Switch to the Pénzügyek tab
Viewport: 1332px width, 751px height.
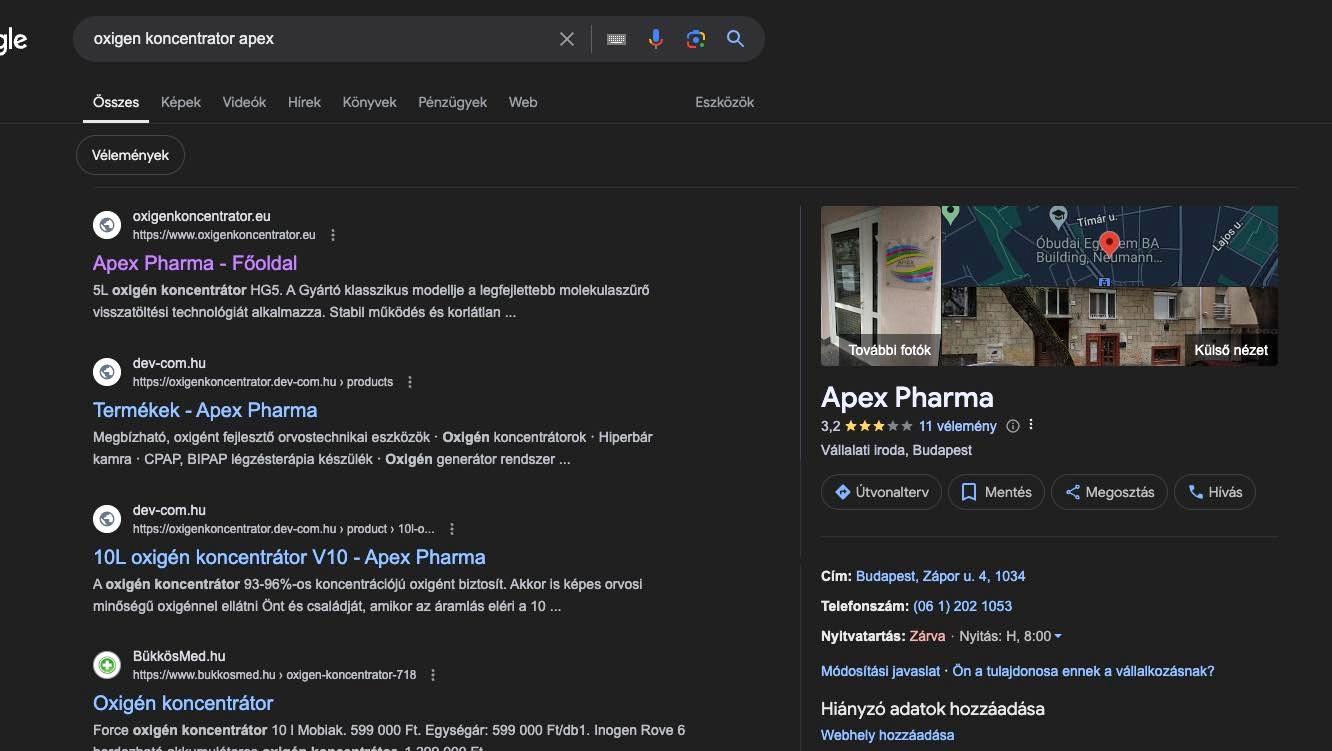pos(453,102)
